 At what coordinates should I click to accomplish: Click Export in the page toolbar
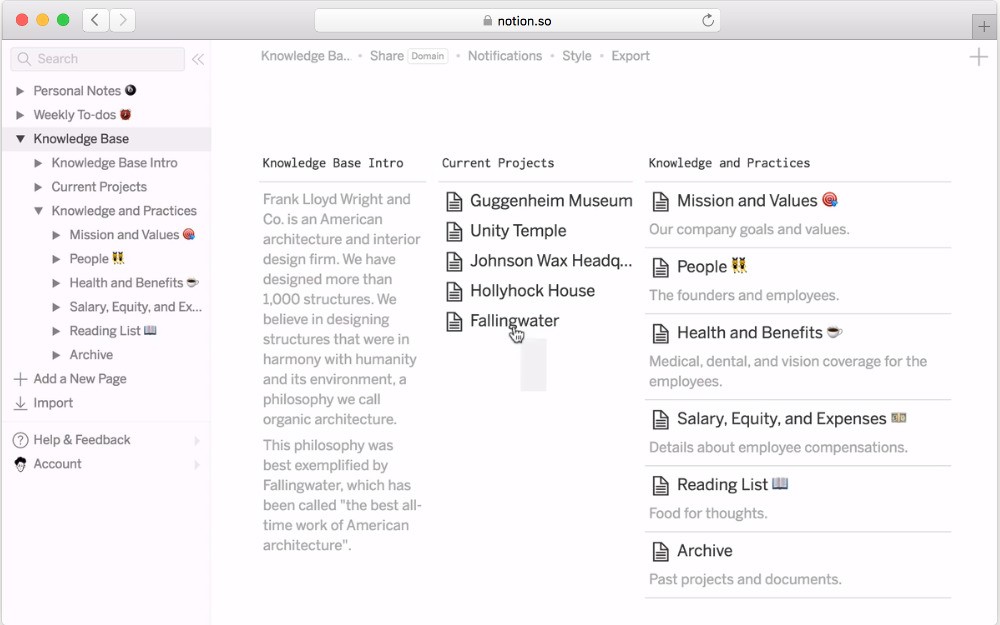(630, 56)
